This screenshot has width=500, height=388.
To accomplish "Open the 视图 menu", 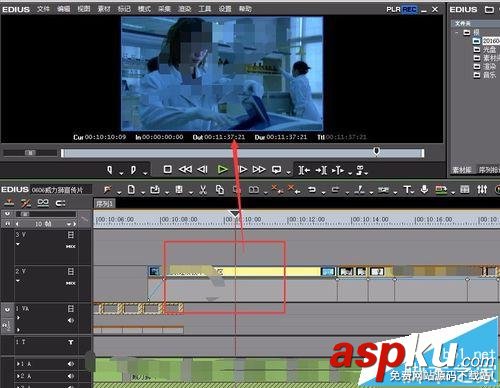I will [x=84, y=9].
